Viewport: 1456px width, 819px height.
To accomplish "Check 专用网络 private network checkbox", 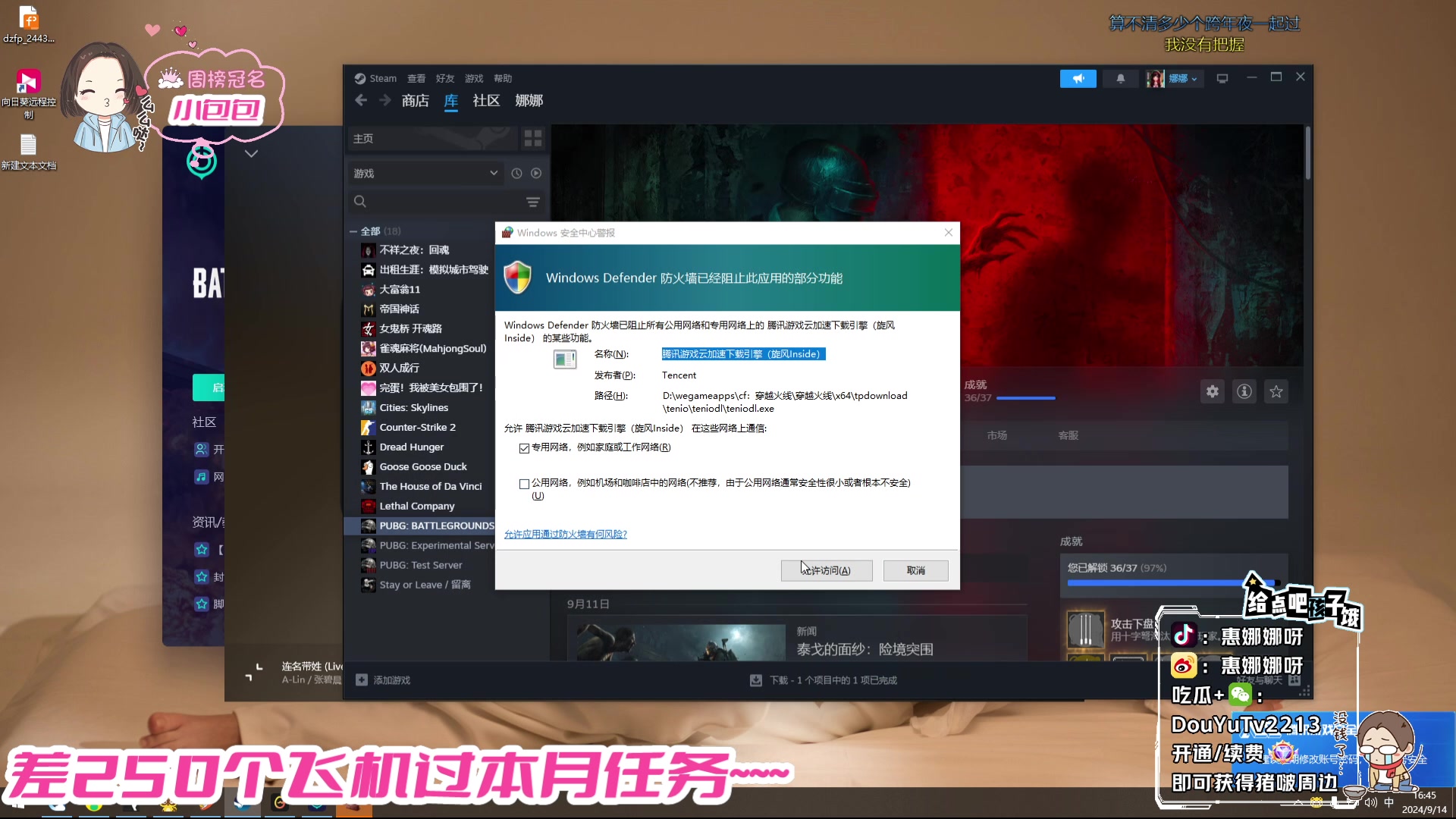I will pyautogui.click(x=524, y=448).
